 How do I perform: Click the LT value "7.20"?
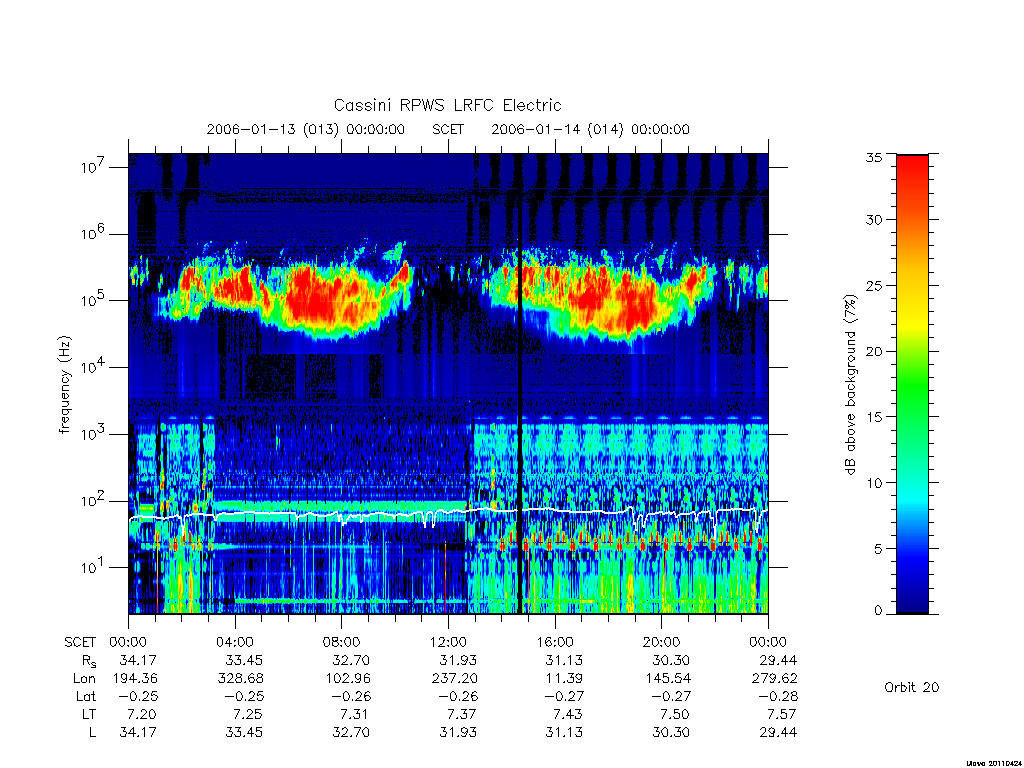[x=142, y=714]
